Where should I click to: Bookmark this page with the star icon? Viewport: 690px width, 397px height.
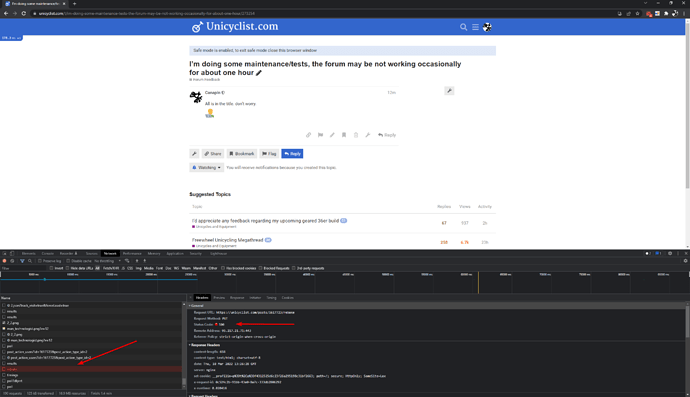pyautogui.click(x=637, y=14)
